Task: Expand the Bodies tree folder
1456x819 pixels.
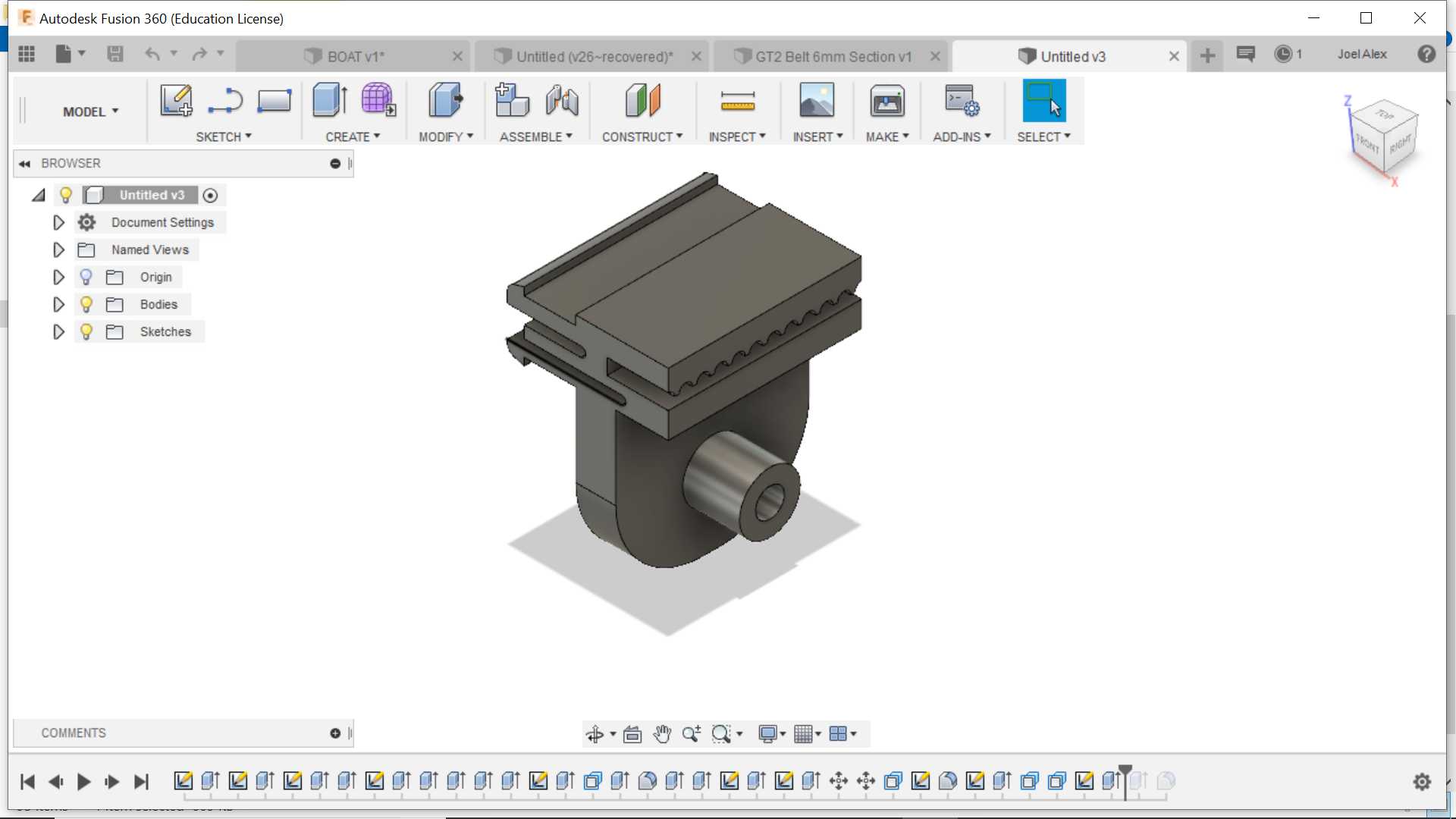Action: pos(58,304)
